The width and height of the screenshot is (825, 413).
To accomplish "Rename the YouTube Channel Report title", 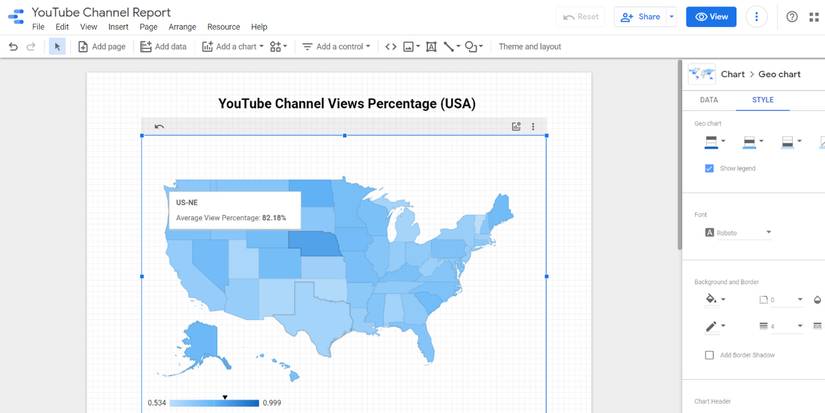I will [101, 12].
